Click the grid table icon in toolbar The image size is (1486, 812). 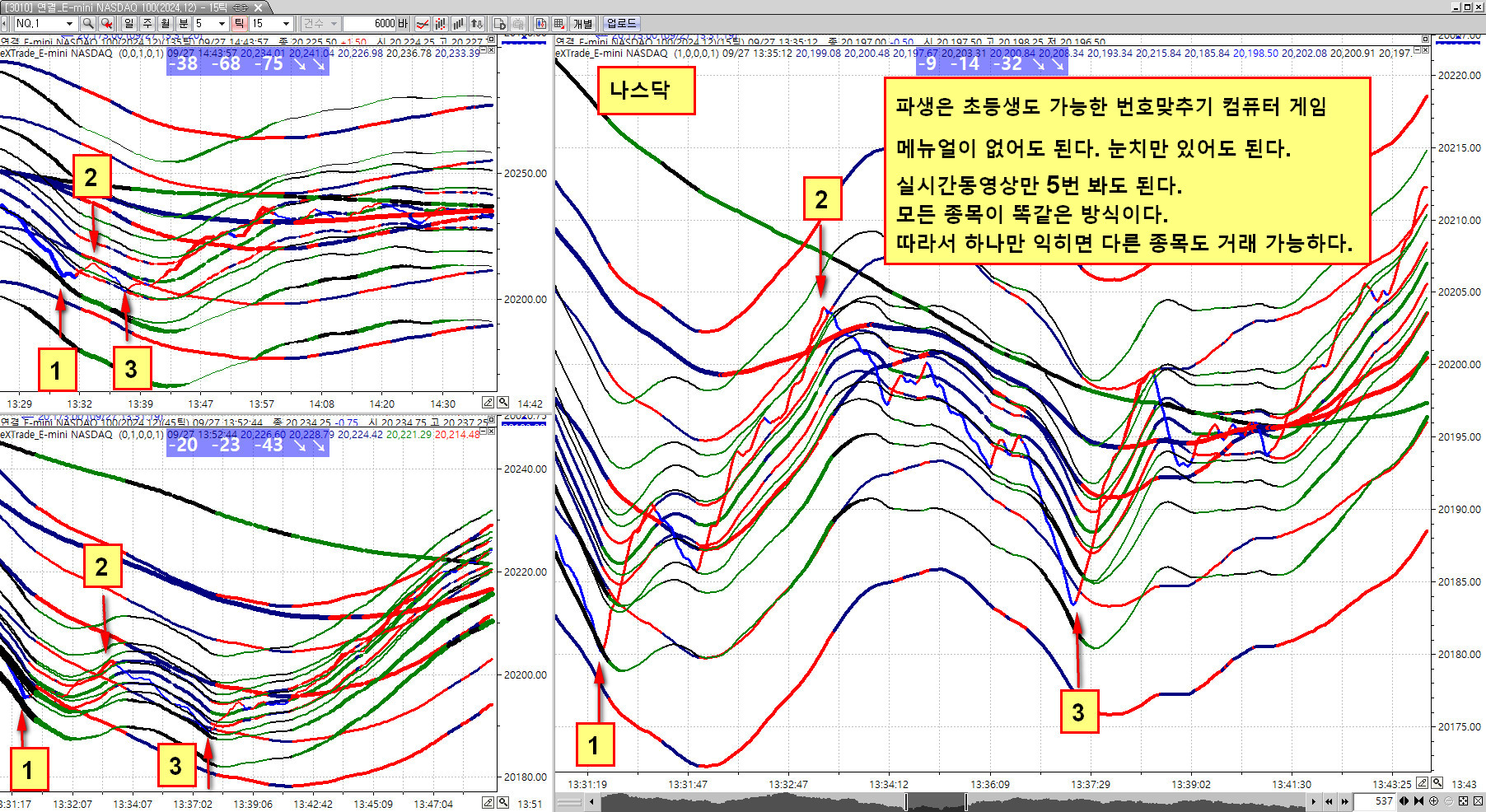[559, 23]
